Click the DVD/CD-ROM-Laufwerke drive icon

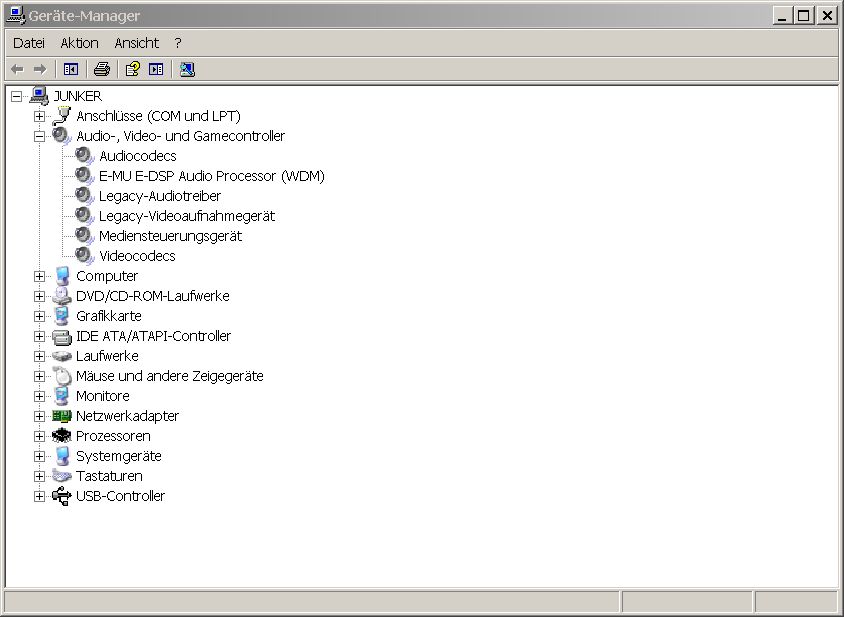[62, 296]
